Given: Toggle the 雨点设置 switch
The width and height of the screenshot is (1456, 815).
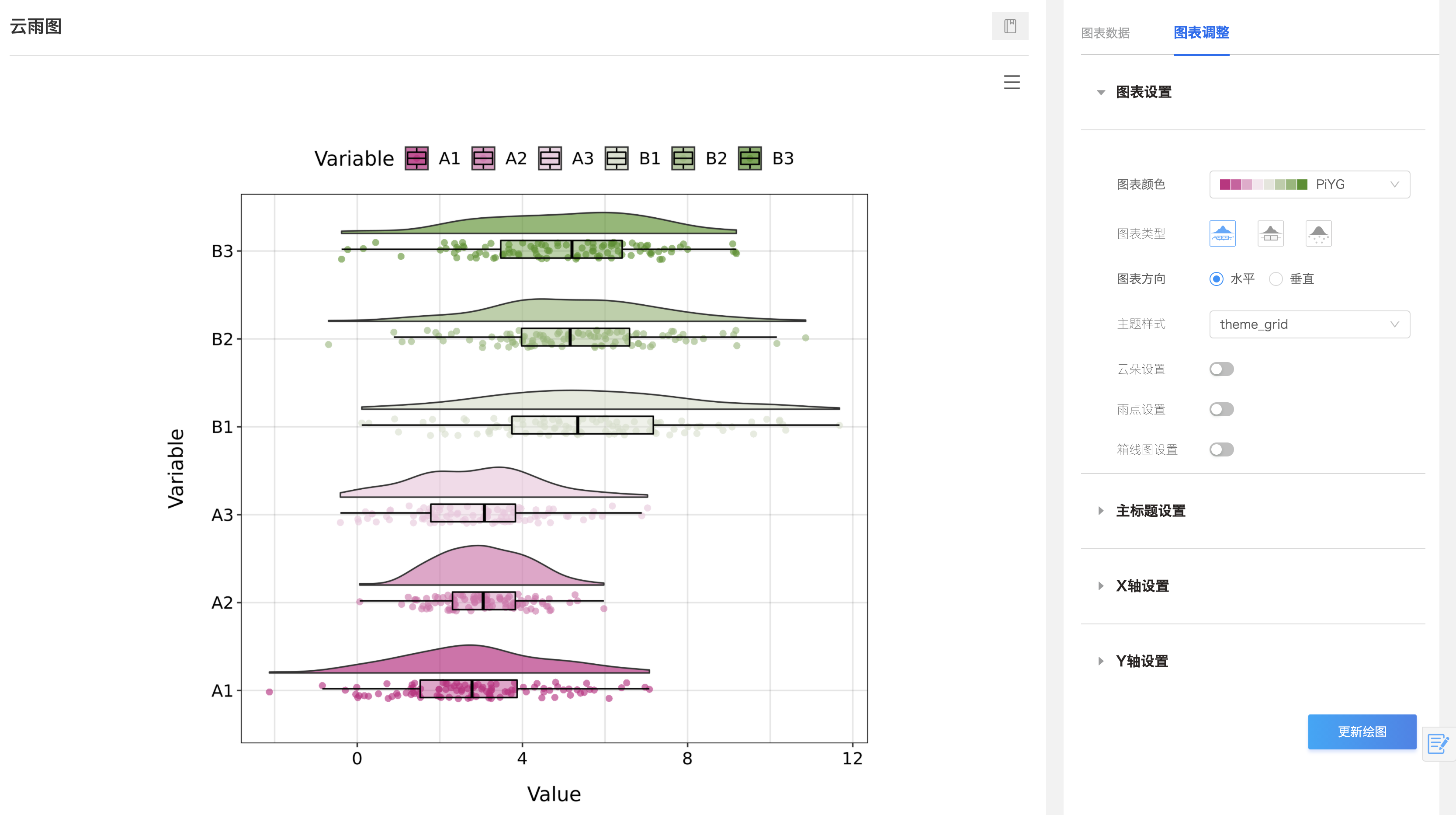Looking at the screenshot, I should (1221, 410).
